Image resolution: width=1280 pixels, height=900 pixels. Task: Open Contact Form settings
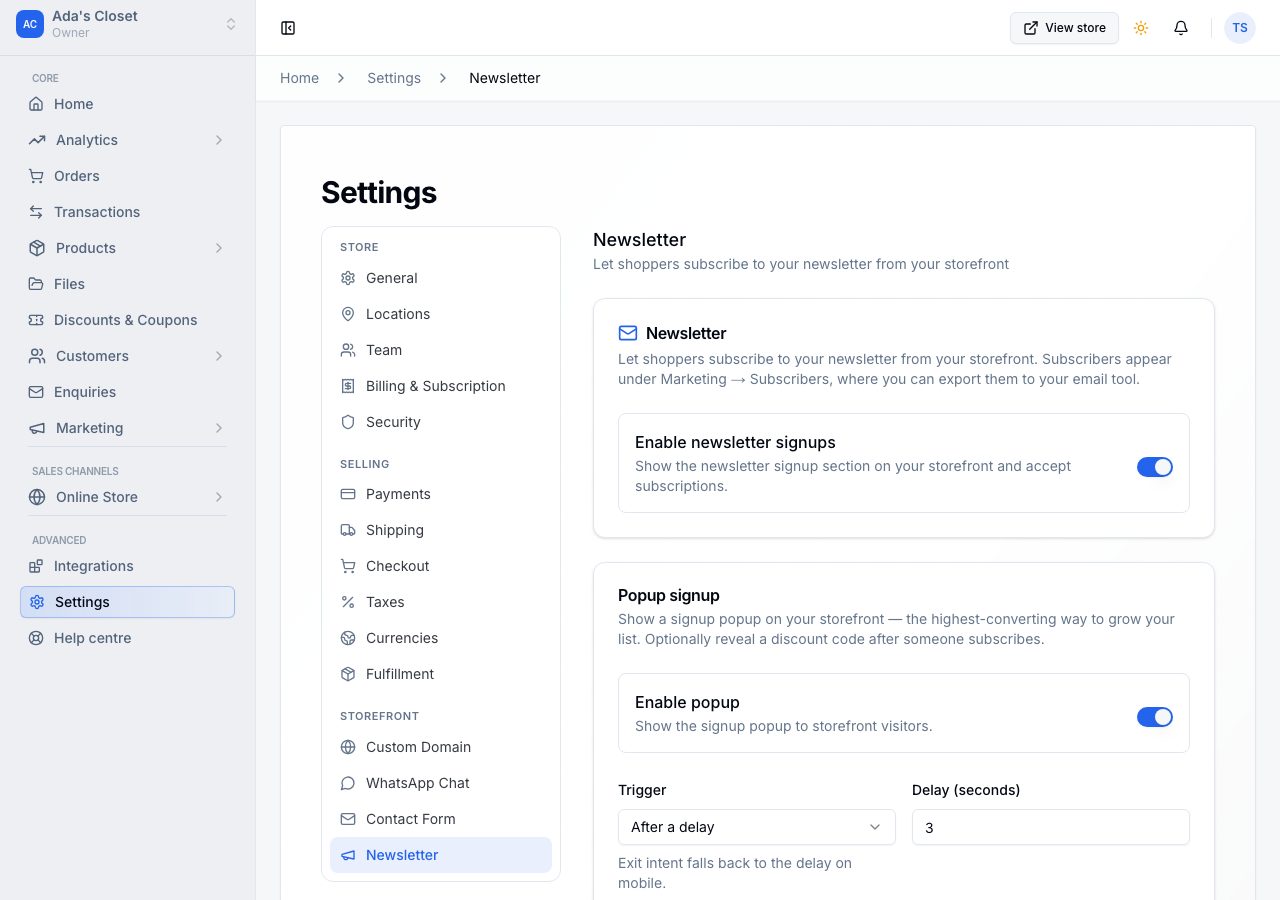[441, 819]
